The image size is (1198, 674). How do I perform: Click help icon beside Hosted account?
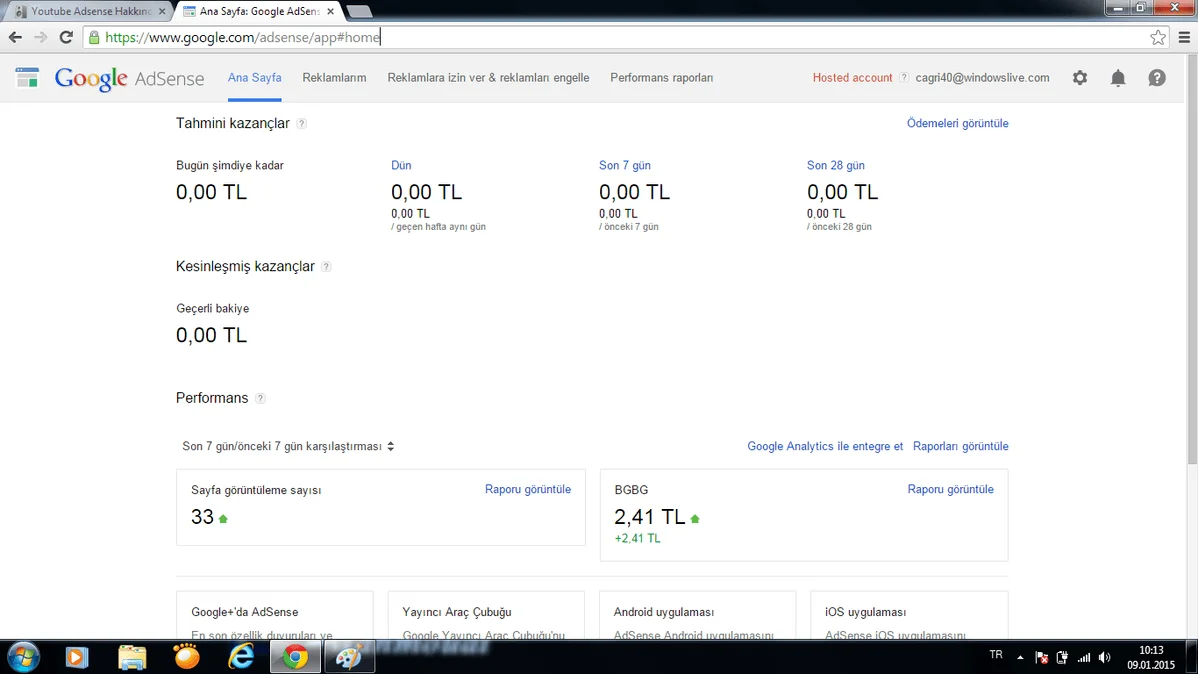point(904,77)
